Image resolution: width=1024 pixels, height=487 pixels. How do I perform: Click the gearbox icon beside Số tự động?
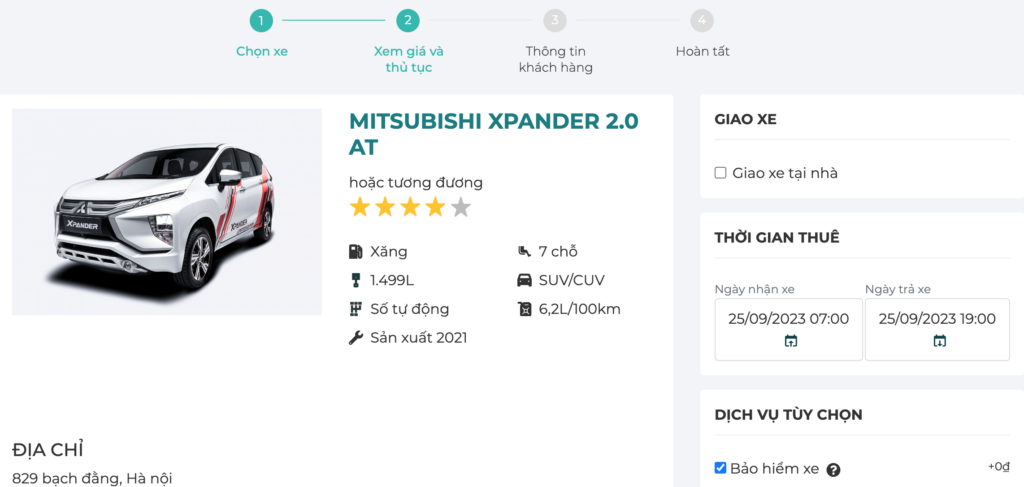[x=355, y=309]
